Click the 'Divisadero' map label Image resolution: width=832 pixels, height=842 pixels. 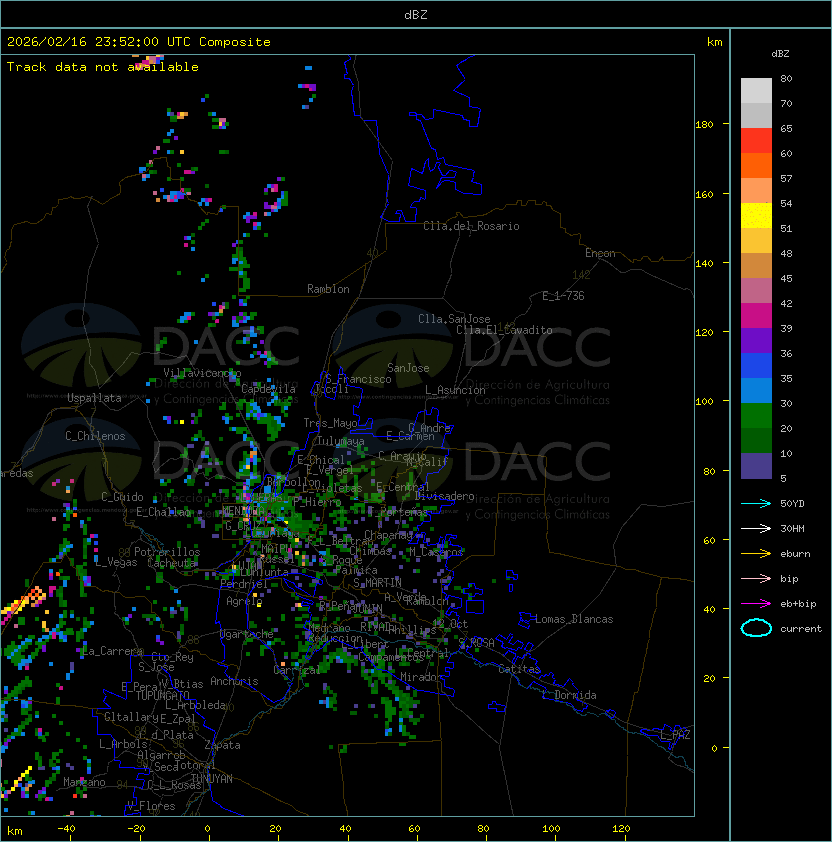(444, 496)
